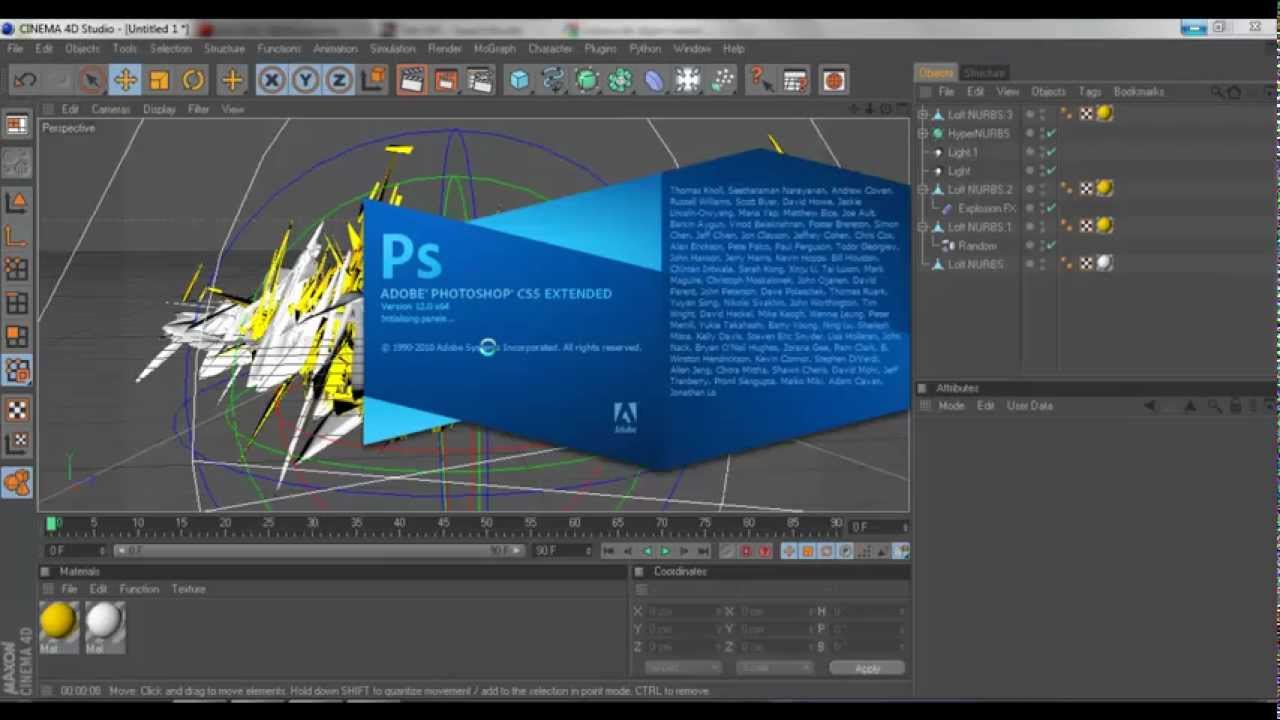This screenshot has height=720, width=1280.
Task: Collapse the Loft NURBS.1 tree node
Action: pyautogui.click(x=923, y=227)
